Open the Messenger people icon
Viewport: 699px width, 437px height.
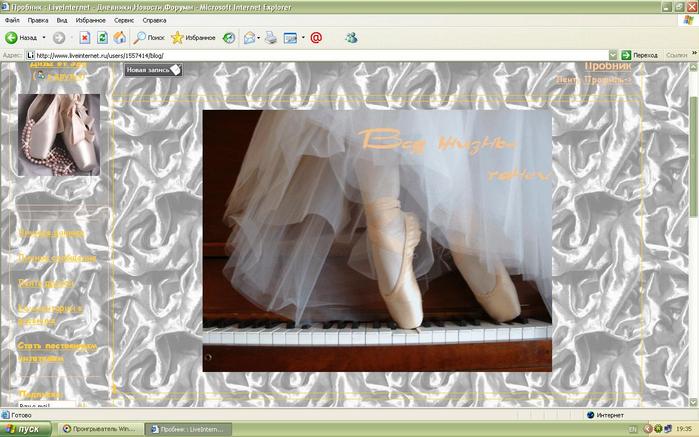351,38
